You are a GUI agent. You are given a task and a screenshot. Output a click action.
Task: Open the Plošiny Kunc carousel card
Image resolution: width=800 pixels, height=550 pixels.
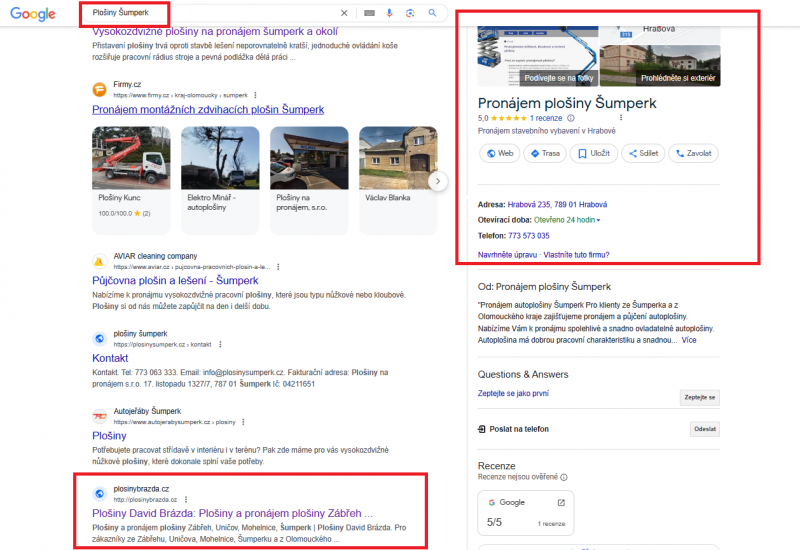pos(131,180)
